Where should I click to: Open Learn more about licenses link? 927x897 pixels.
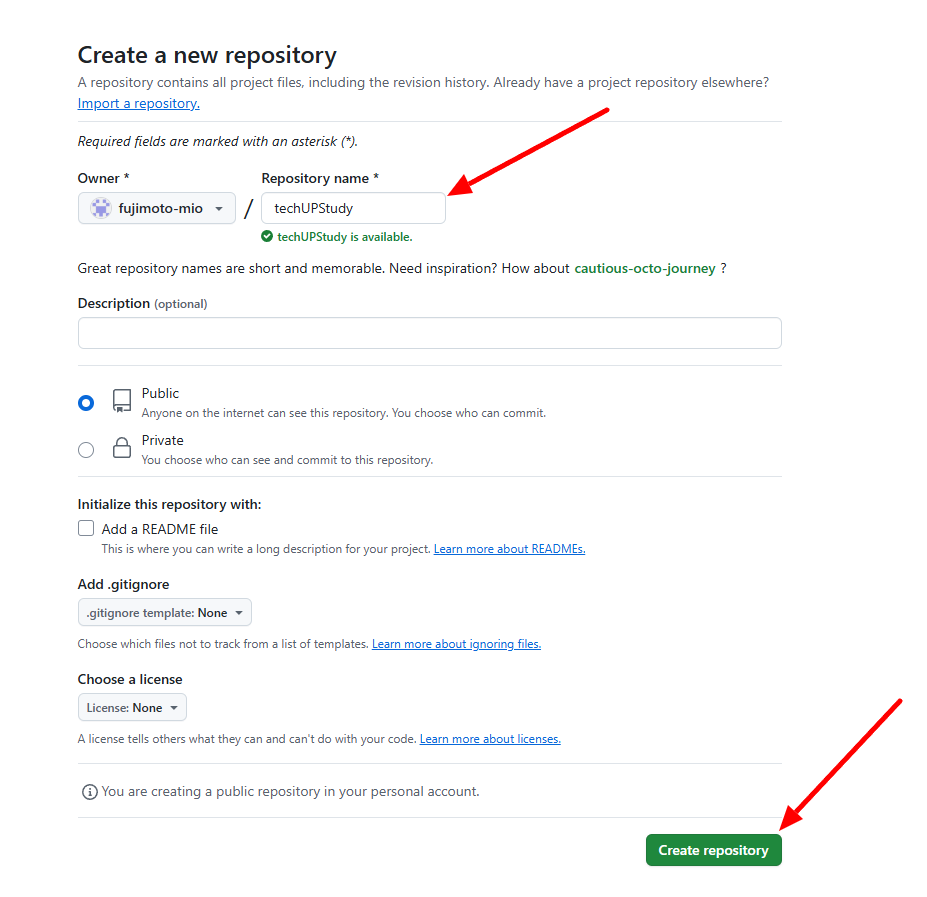click(x=490, y=739)
